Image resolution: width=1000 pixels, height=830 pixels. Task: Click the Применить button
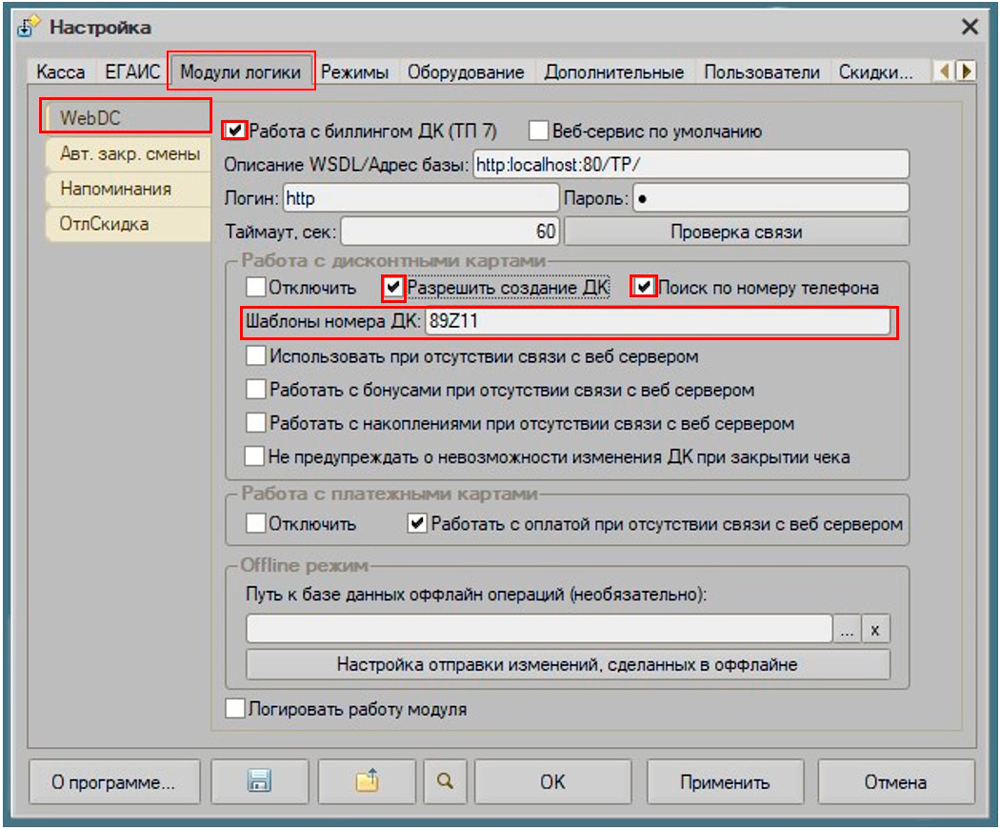click(725, 782)
